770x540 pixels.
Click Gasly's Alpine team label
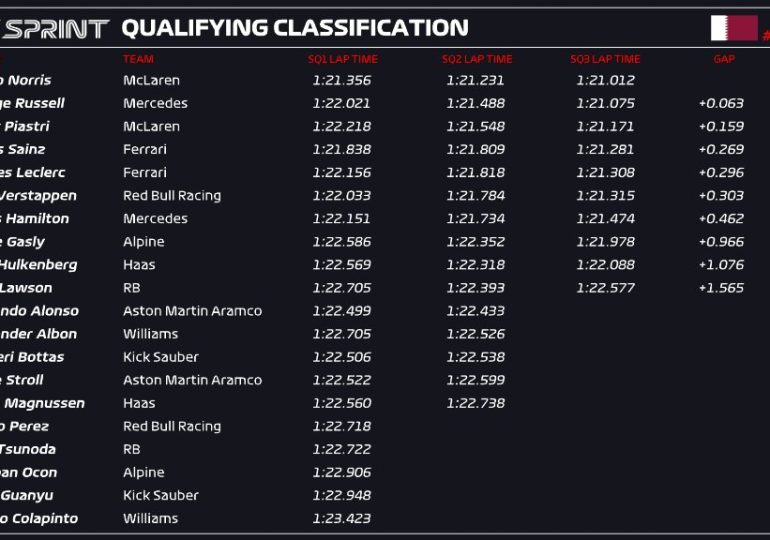point(143,242)
